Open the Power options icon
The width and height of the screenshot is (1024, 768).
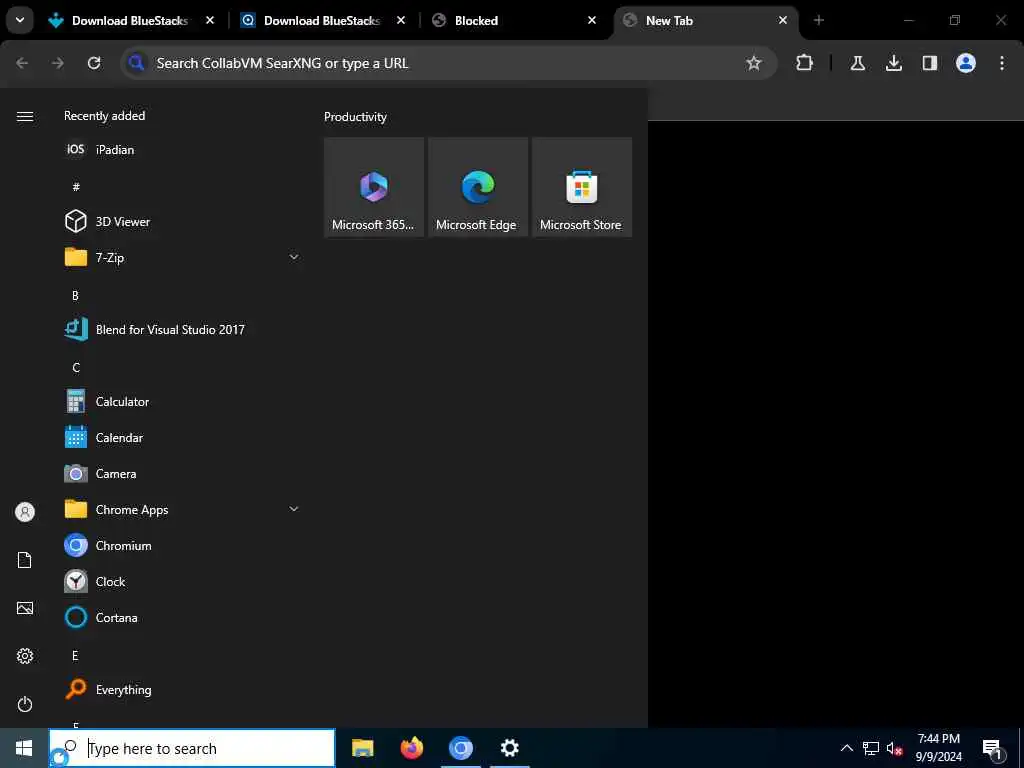click(25, 704)
